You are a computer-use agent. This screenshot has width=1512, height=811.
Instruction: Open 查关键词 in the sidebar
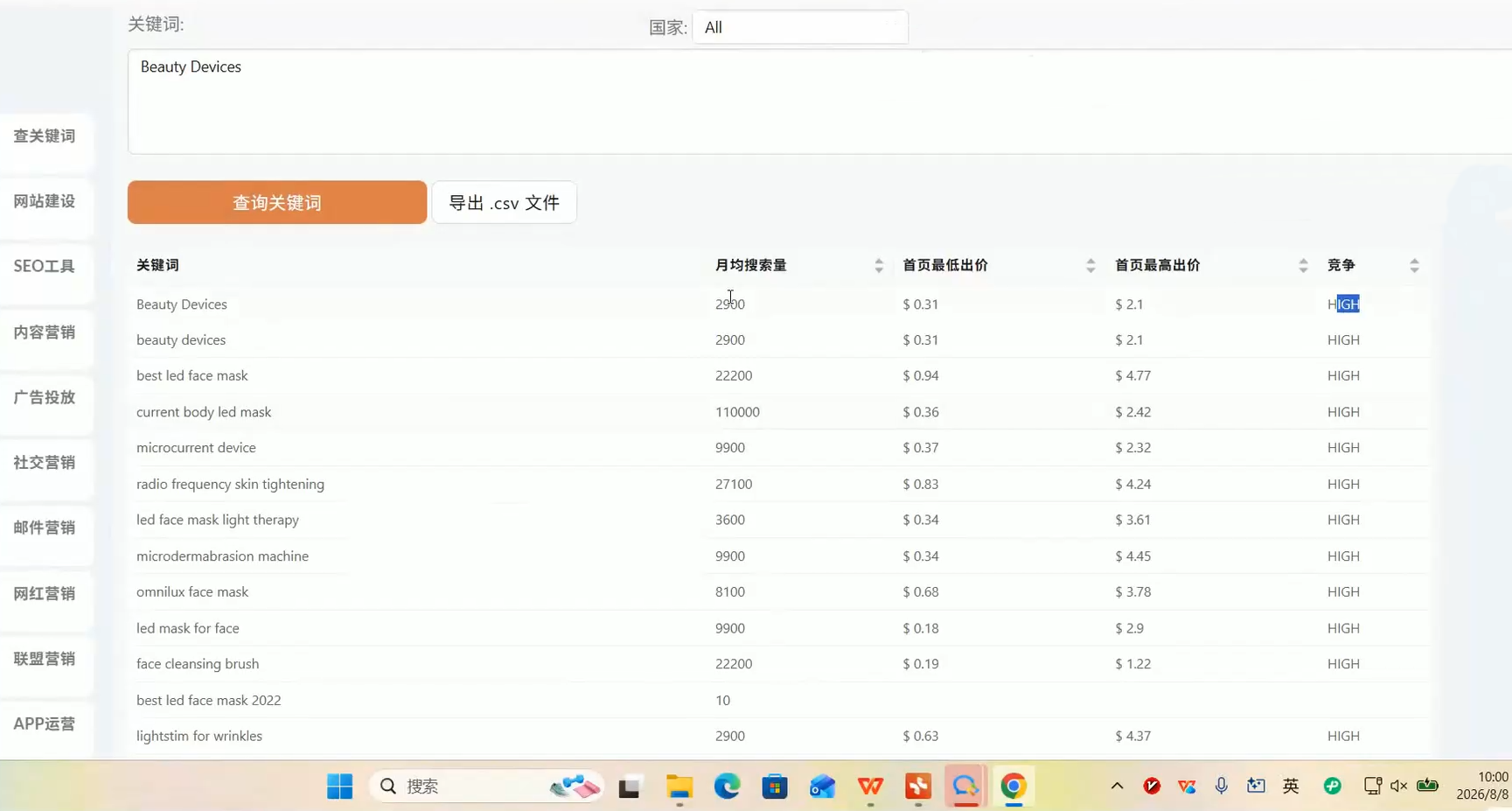45,136
